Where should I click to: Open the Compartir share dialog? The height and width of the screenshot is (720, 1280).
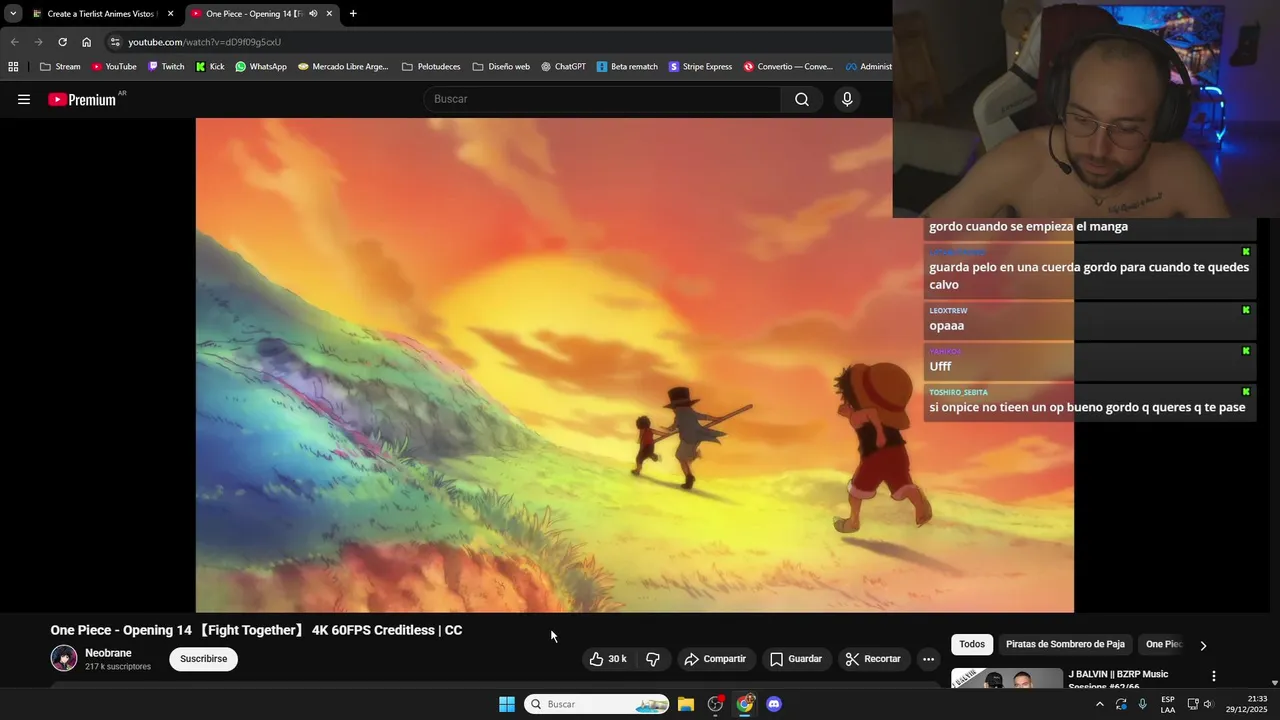click(x=715, y=659)
